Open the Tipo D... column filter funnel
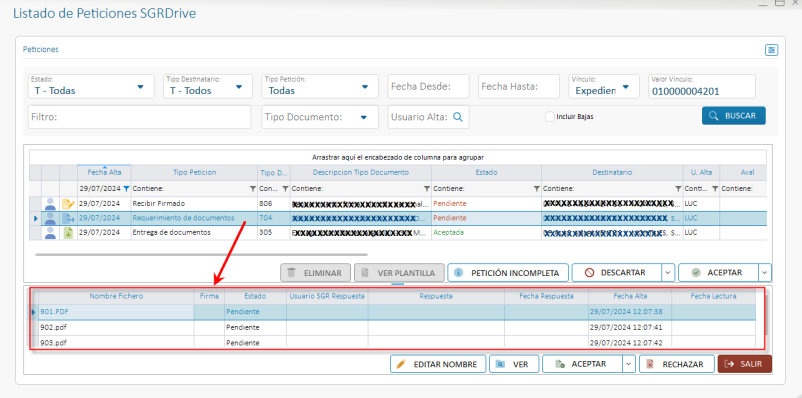This screenshot has width=802, height=398. point(285,189)
